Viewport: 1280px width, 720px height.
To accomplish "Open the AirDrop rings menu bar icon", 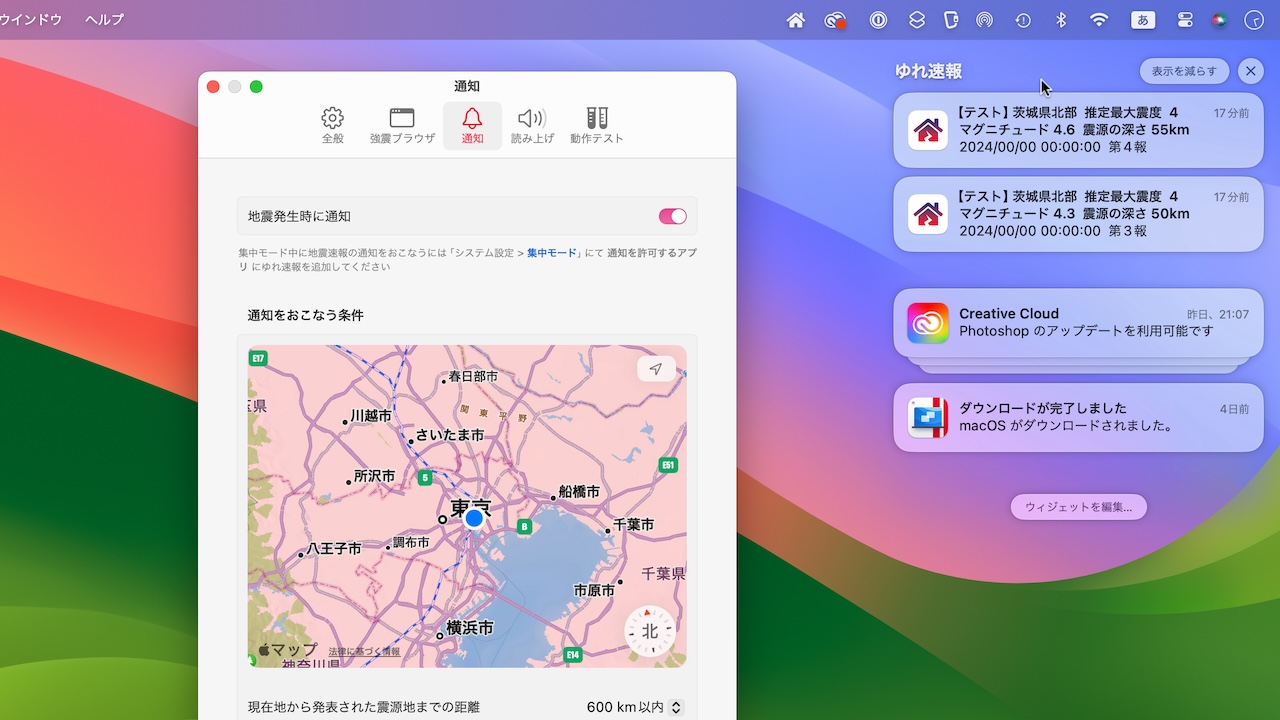I will coord(984,20).
